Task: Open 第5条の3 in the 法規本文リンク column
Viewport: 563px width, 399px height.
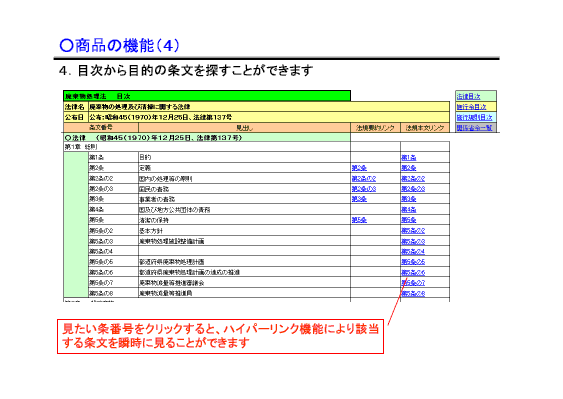Action: tap(413, 241)
